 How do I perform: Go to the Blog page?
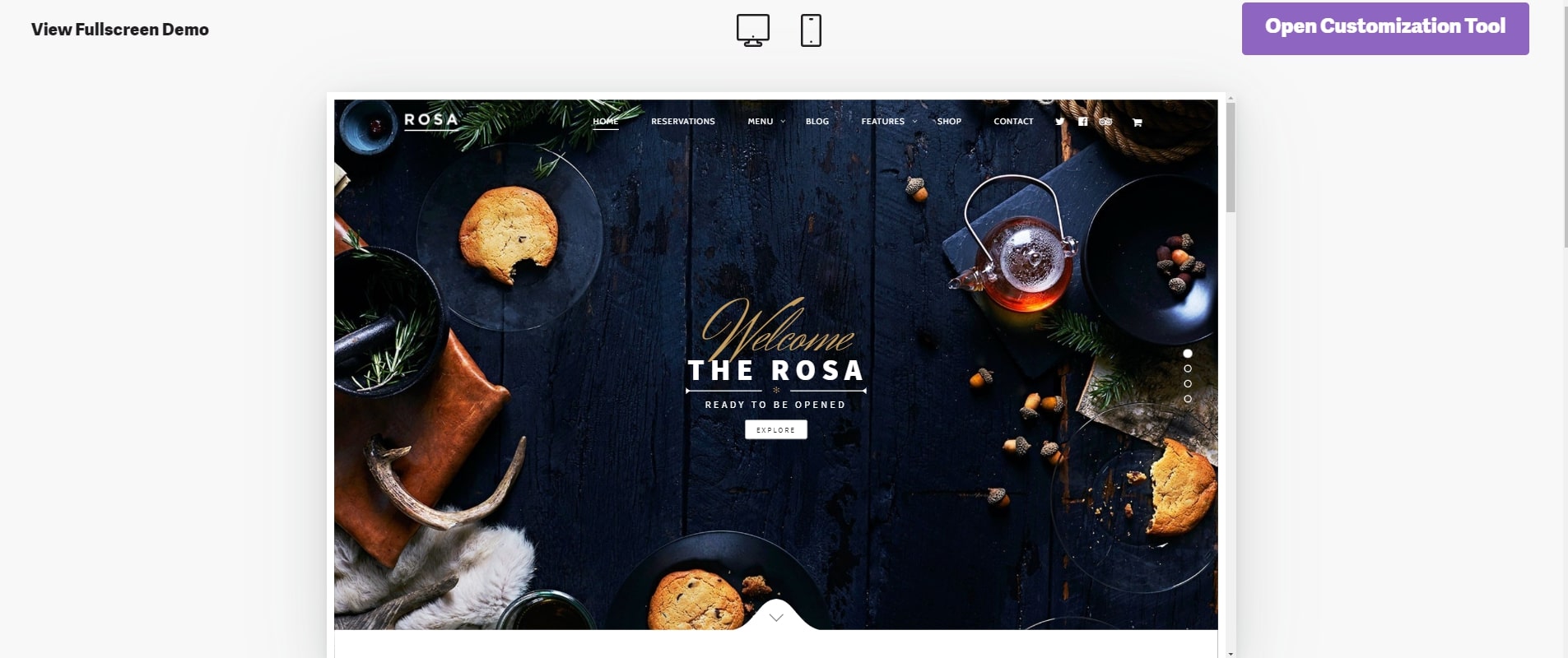coord(817,122)
